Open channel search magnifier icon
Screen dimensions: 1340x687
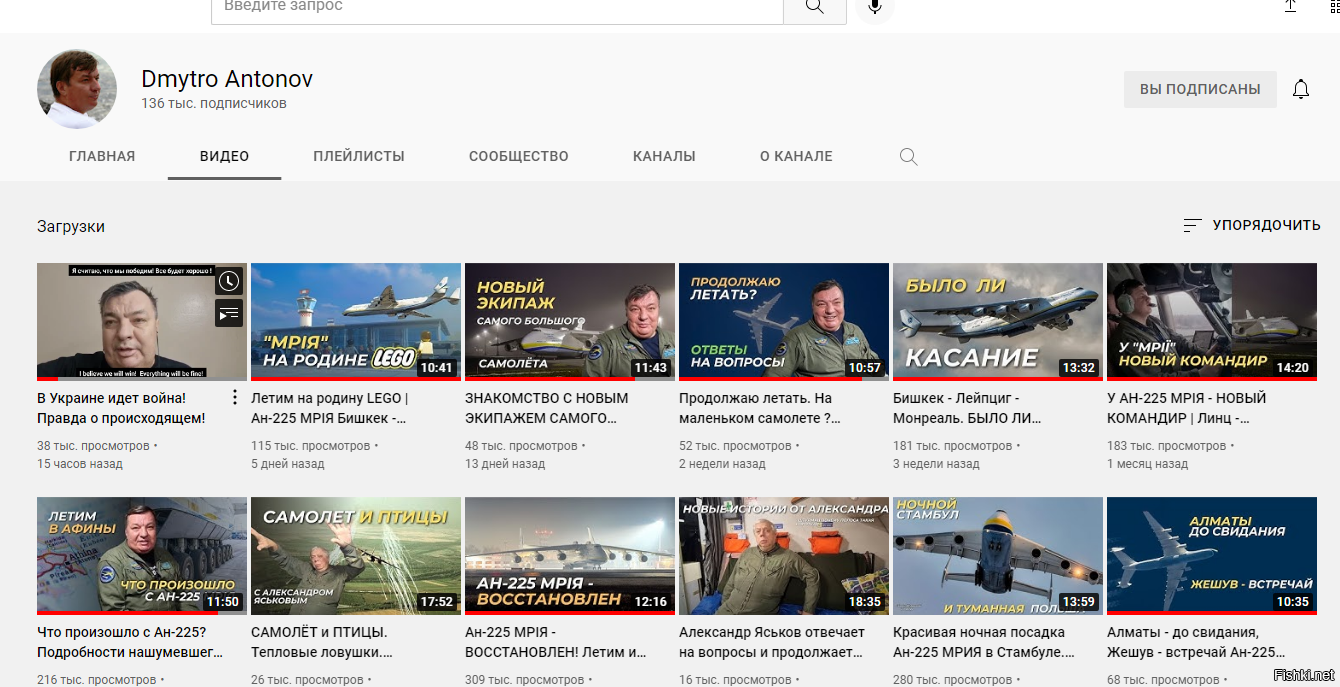908,156
